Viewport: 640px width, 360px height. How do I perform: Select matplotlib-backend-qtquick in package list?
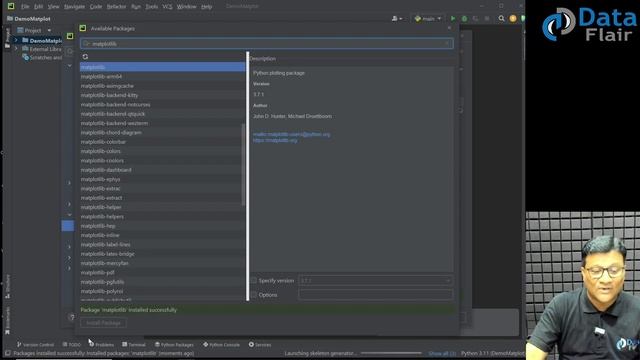[162, 114]
